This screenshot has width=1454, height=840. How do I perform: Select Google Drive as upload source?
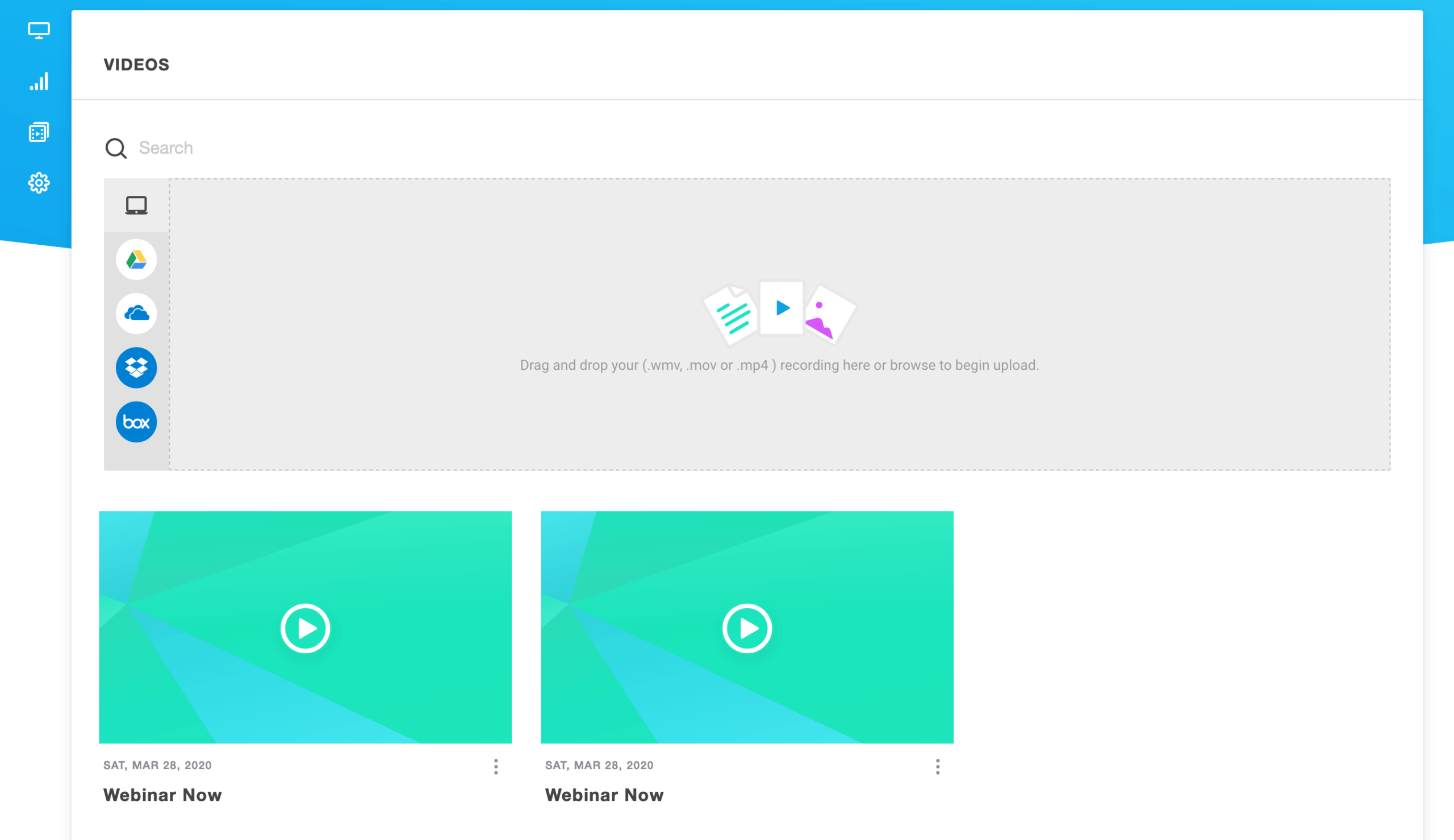point(136,260)
